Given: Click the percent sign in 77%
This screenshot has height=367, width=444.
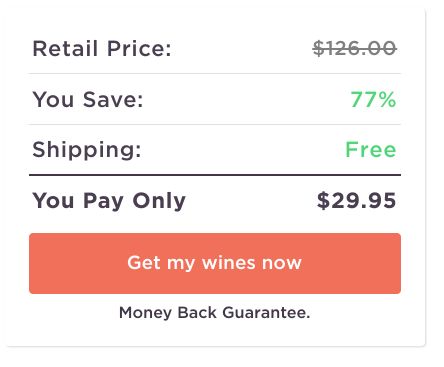Looking at the screenshot, I should coord(387,99).
